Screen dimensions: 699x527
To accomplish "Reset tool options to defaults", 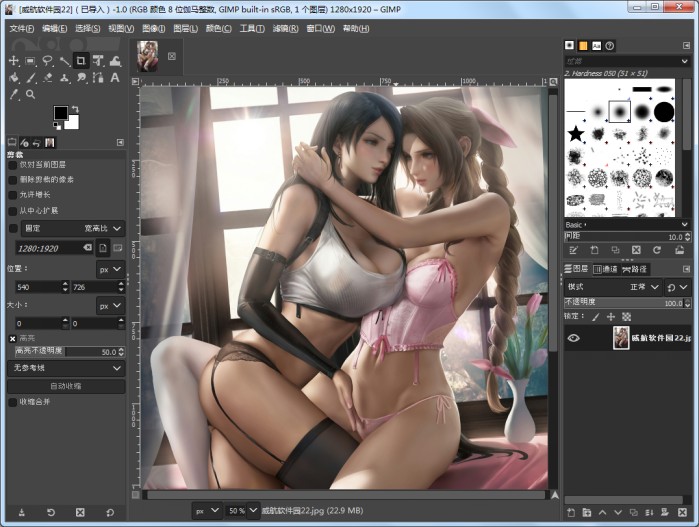I will (110, 512).
